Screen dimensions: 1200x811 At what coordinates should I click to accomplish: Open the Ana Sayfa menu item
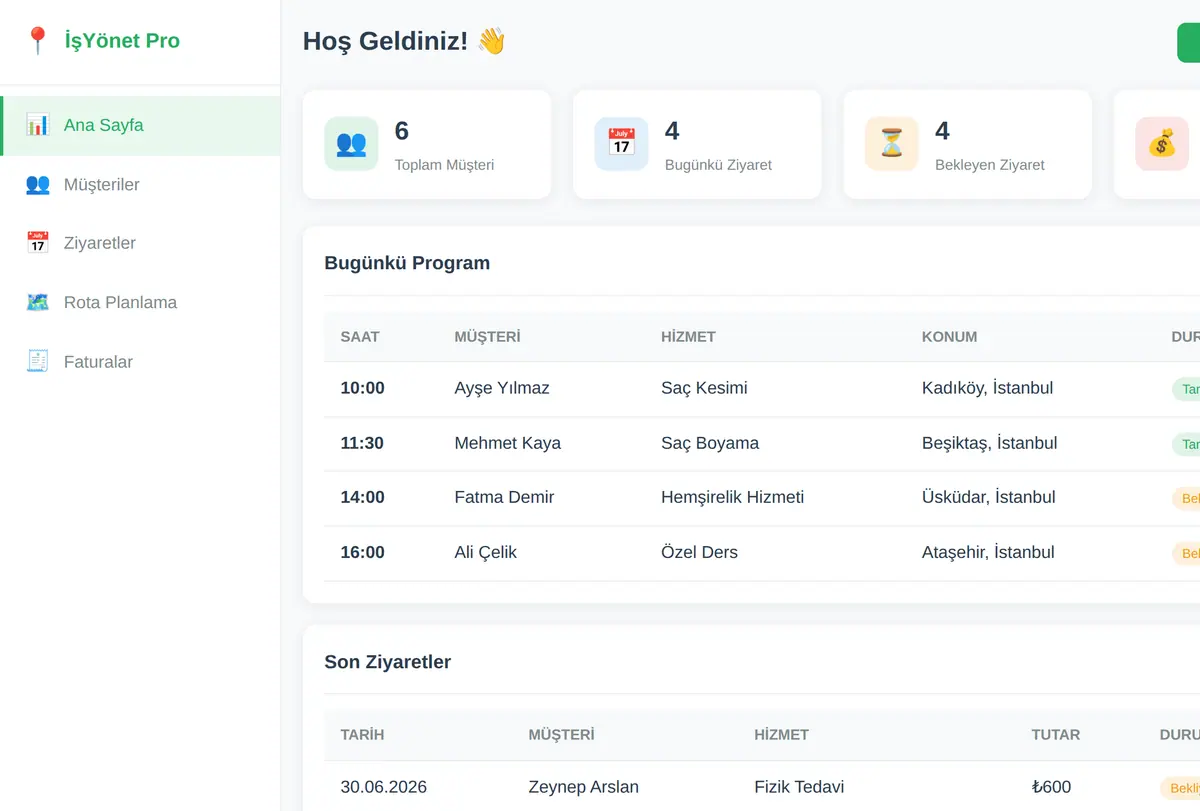pyautogui.click(x=141, y=125)
